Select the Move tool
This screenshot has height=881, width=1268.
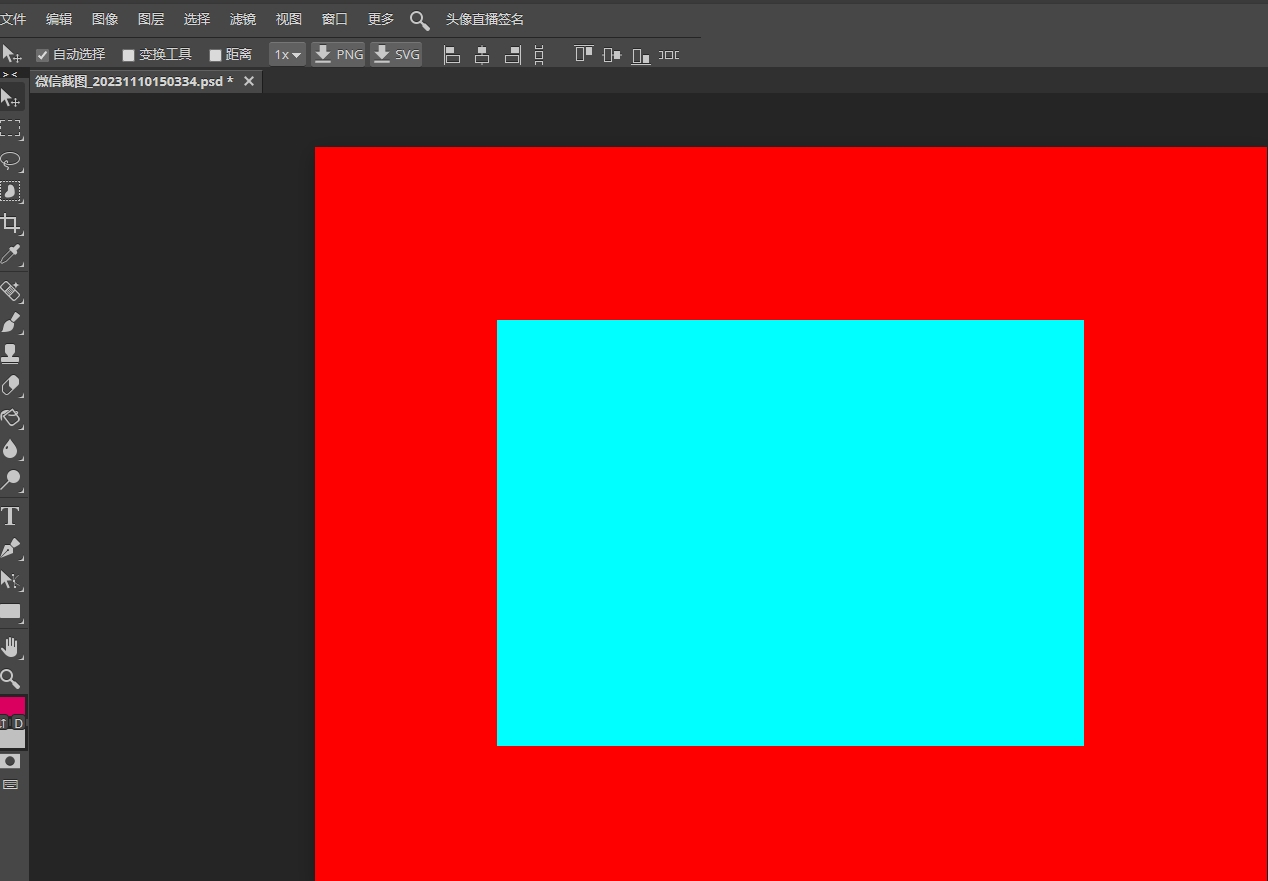click(12, 97)
